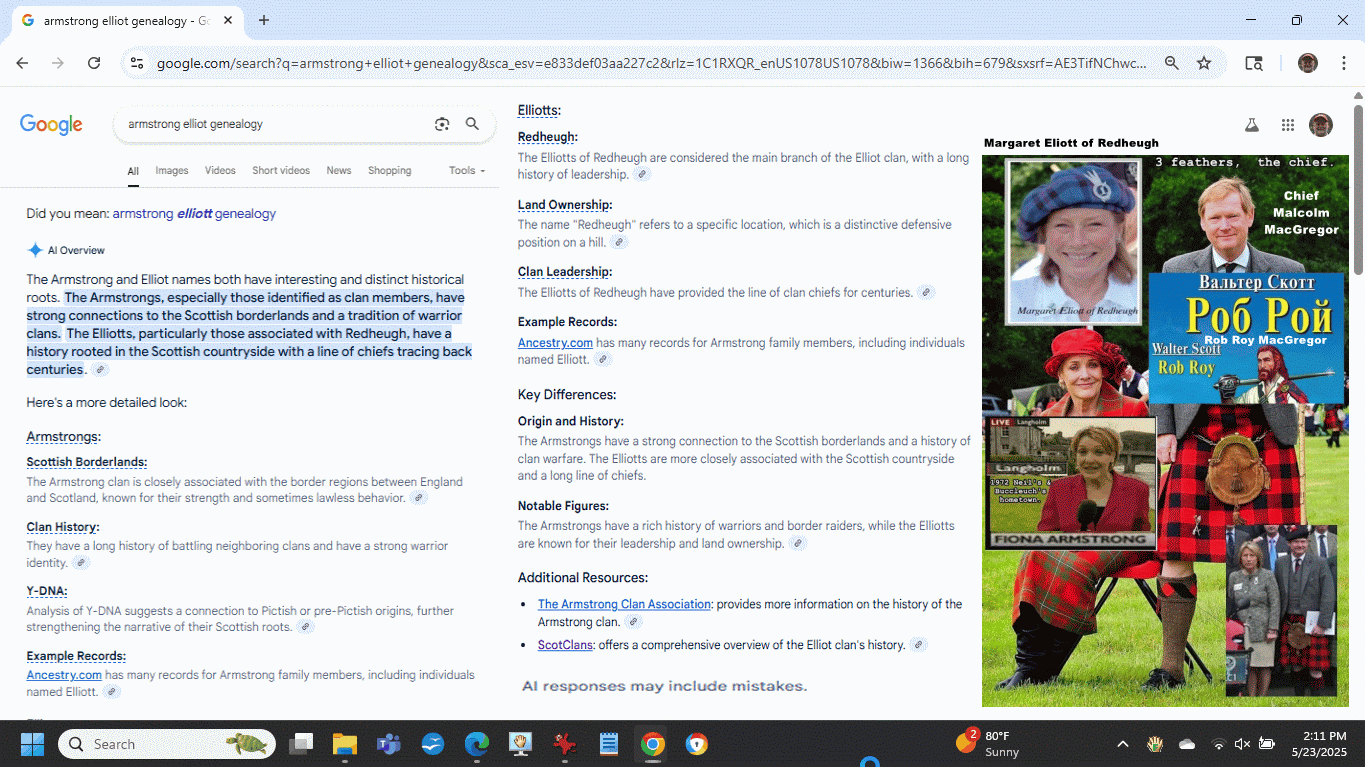Open source link chip after ScotClans line

[918, 645]
